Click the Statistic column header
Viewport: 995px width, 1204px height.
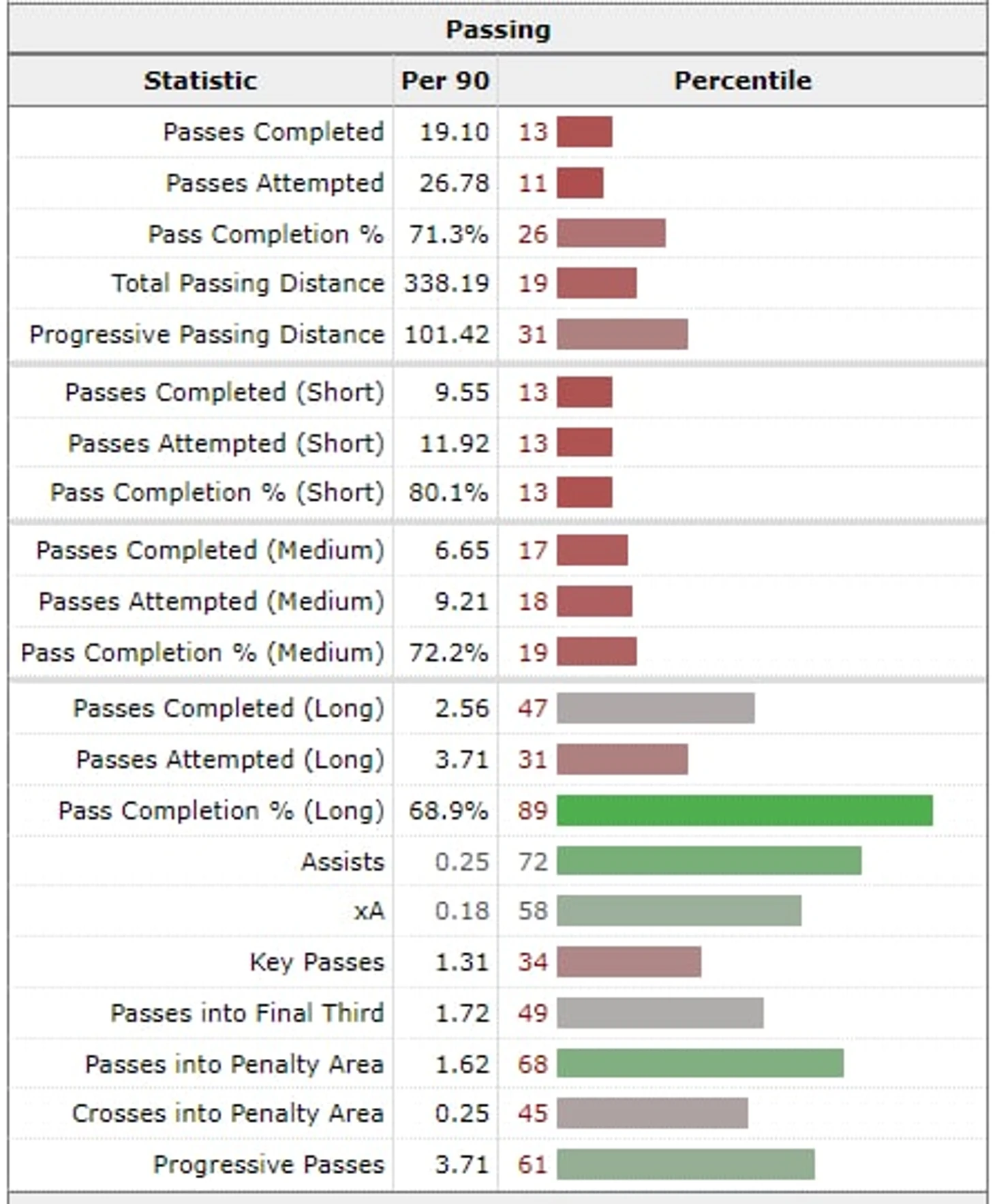[x=200, y=80]
